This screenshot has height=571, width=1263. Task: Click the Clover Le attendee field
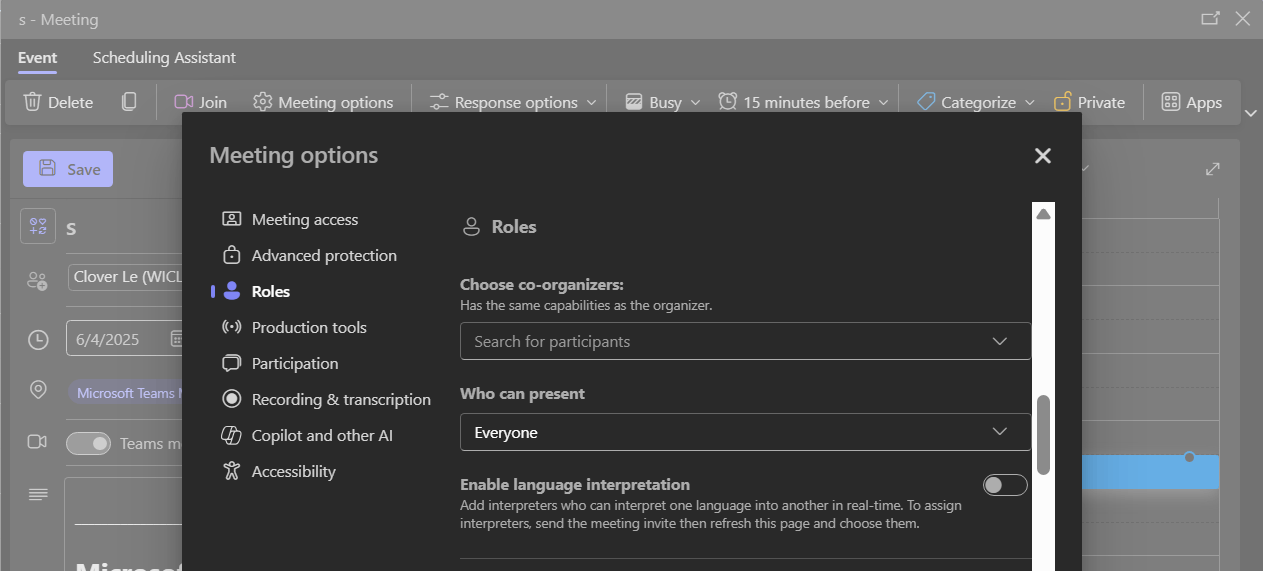tap(125, 277)
